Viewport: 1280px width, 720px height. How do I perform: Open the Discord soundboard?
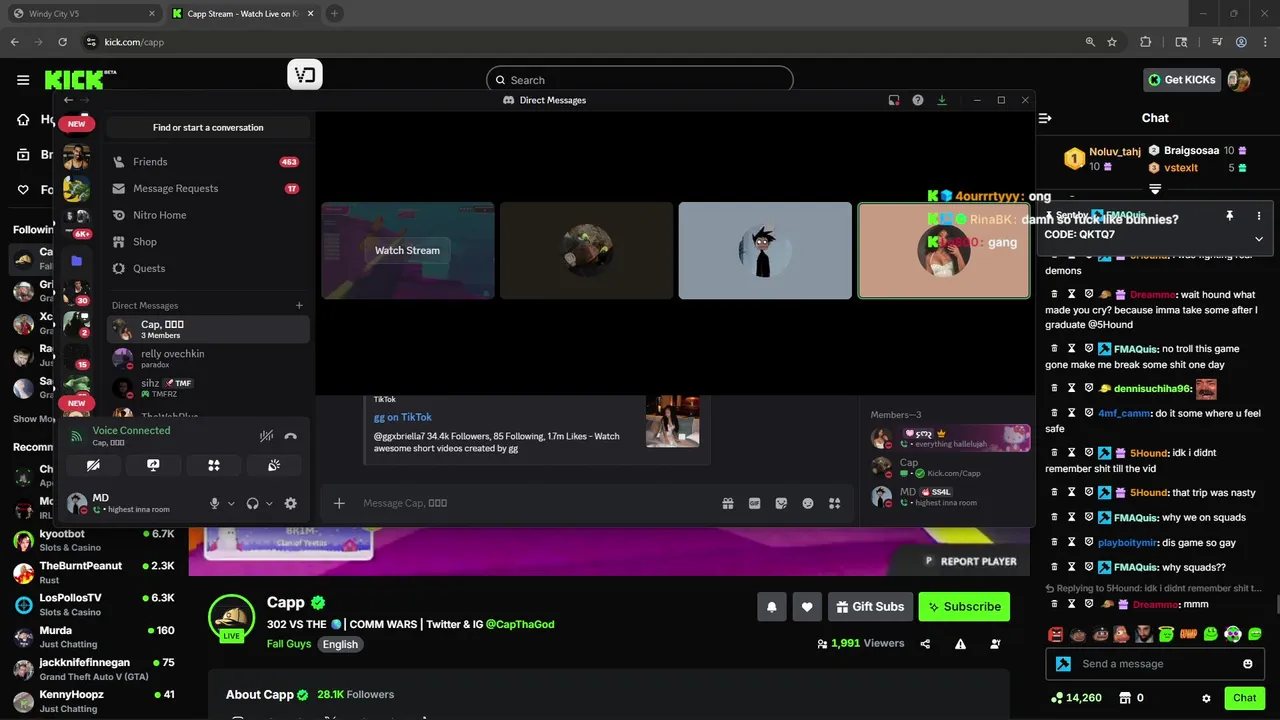273,465
